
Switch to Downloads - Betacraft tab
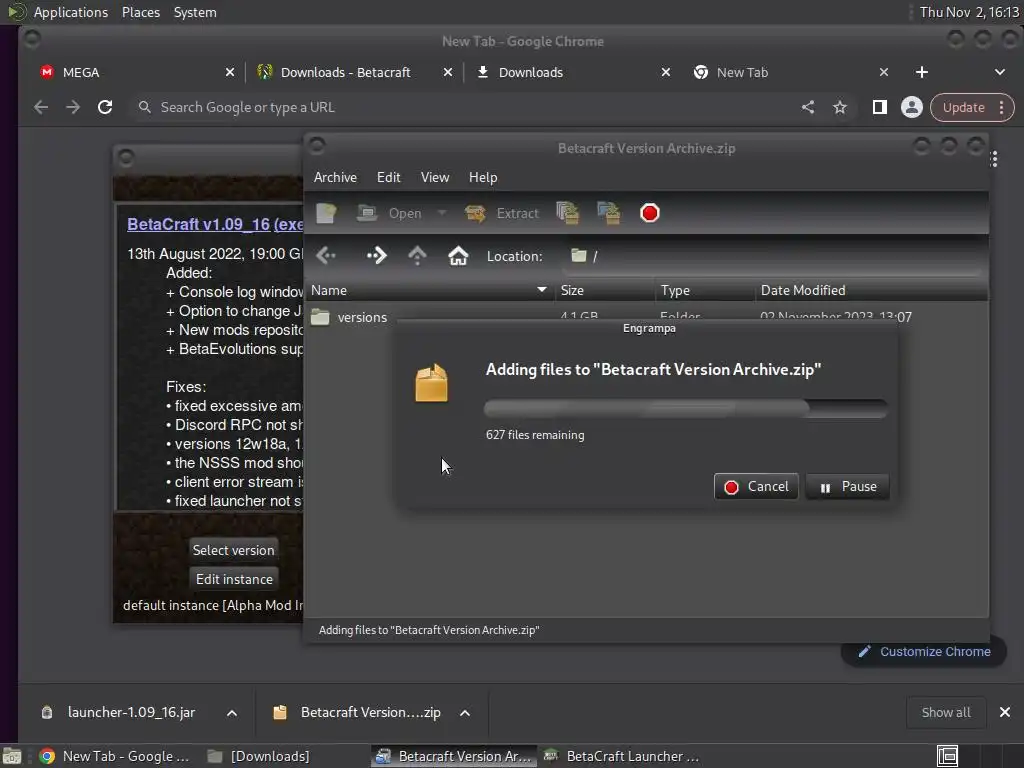(x=353, y=72)
